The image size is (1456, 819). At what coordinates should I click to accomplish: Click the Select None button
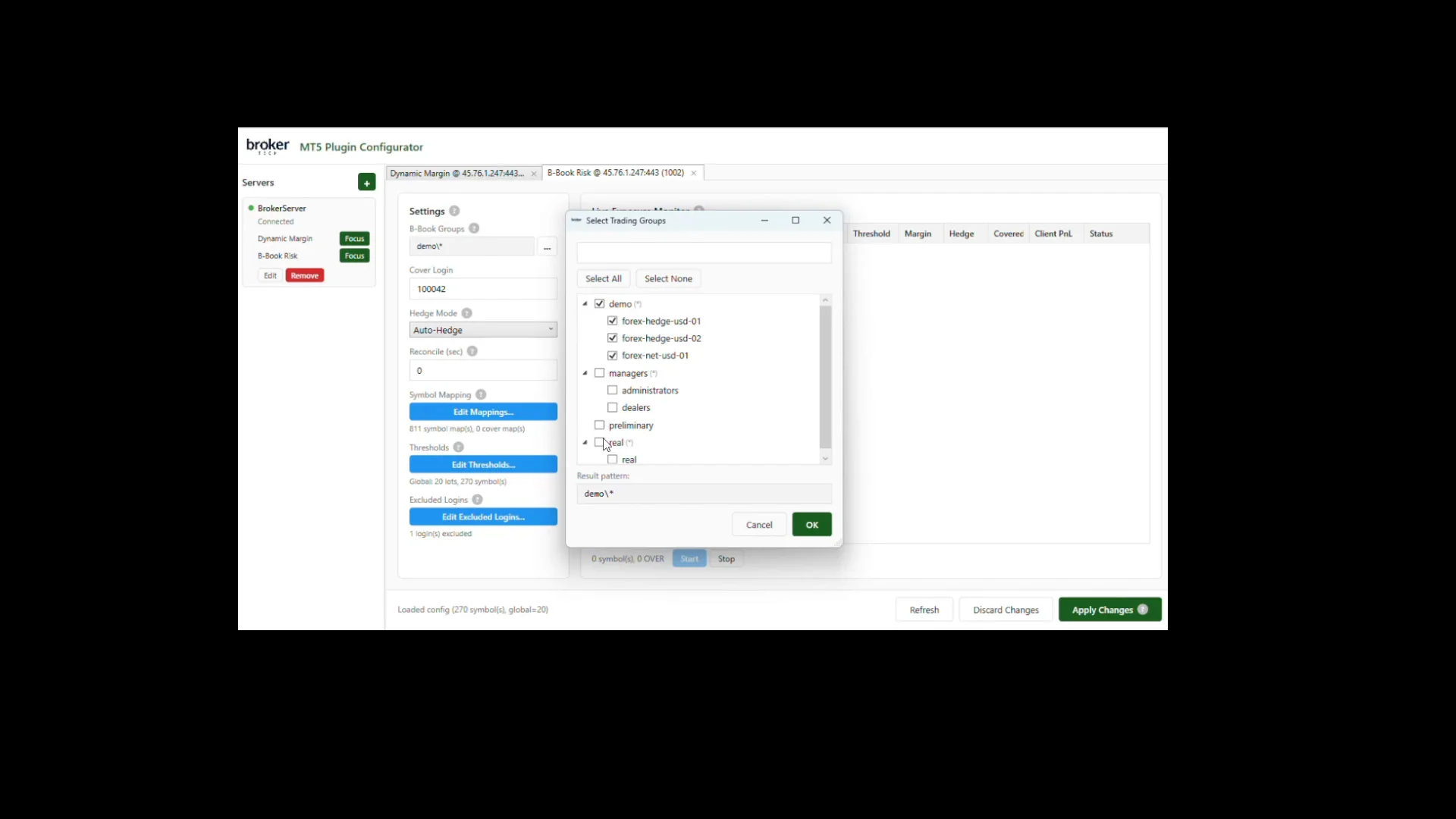click(668, 278)
